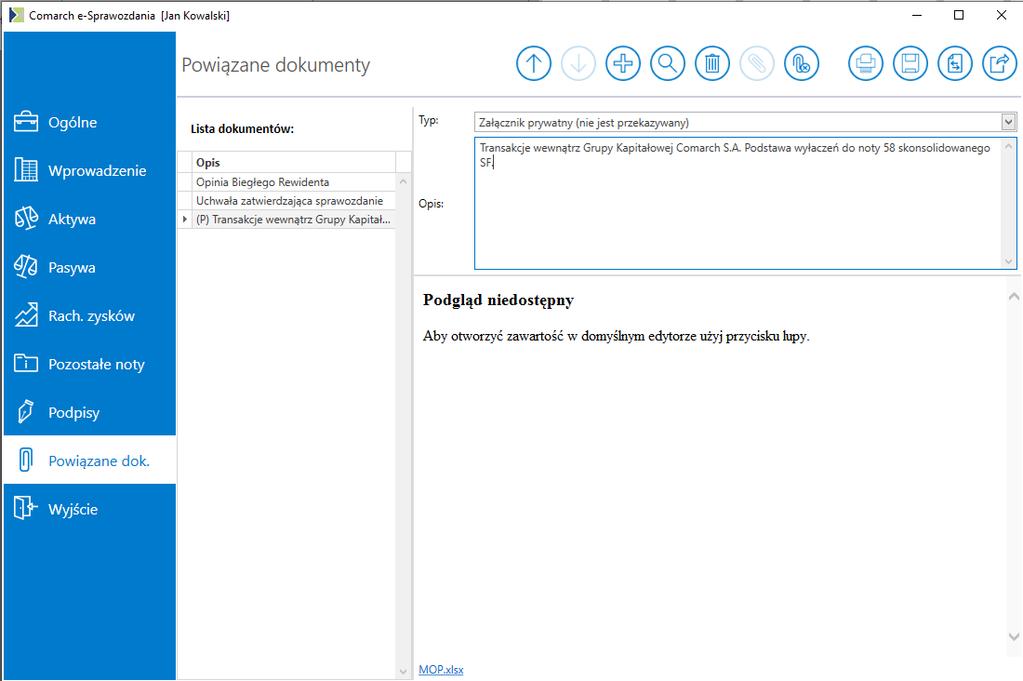Click the chart icon for Rach. zysków
The image size is (1023, 681).
[26, 315]
